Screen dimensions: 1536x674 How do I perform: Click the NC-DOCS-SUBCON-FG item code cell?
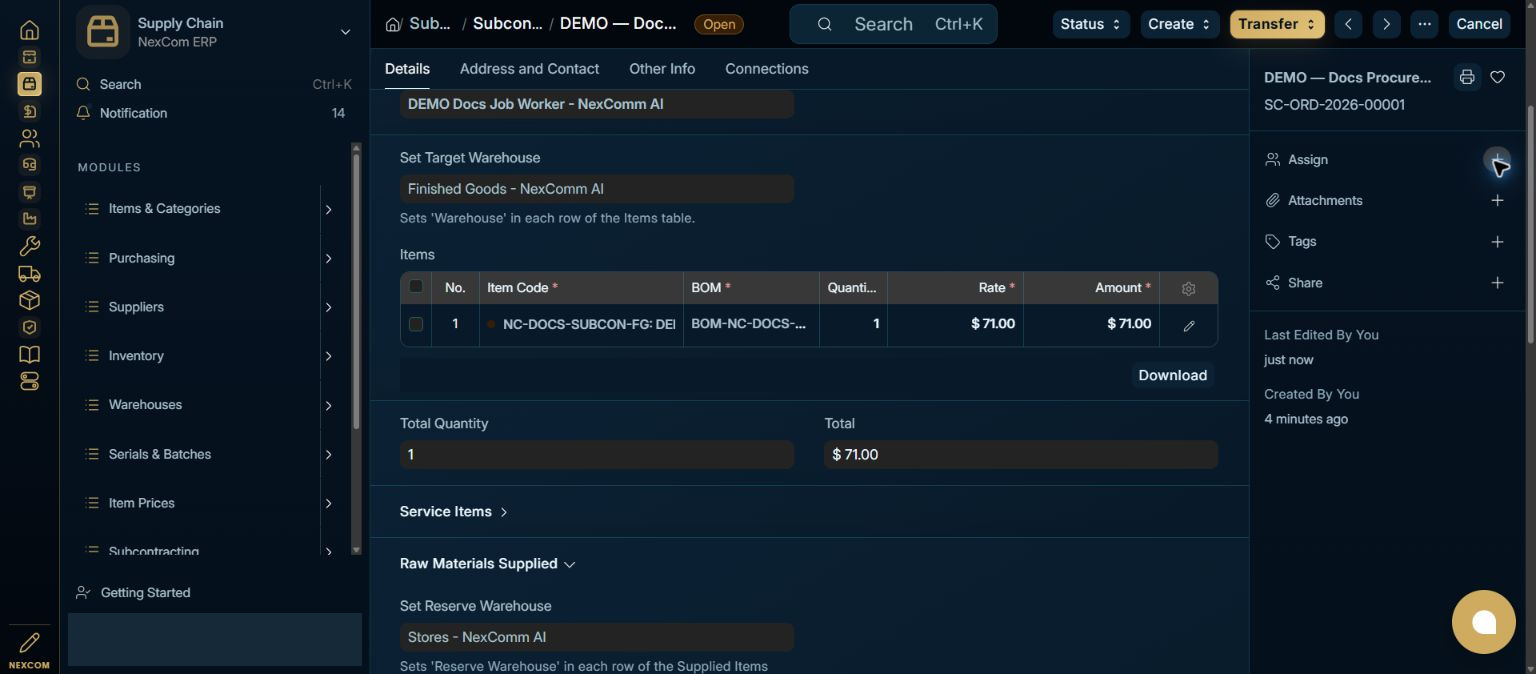pyautogui.click(x=581, y=324)
